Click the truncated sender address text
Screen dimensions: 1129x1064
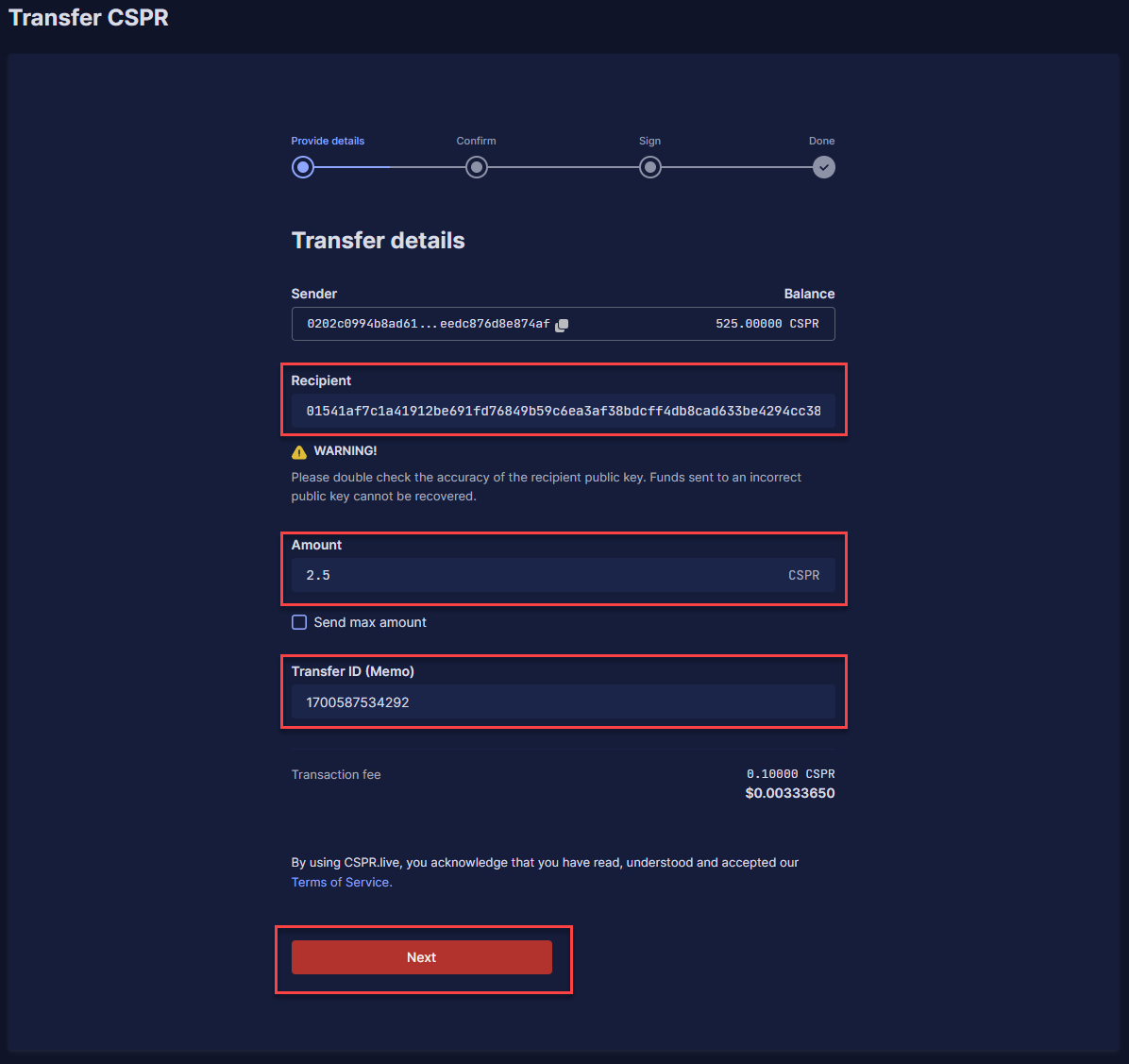(428, 324)
